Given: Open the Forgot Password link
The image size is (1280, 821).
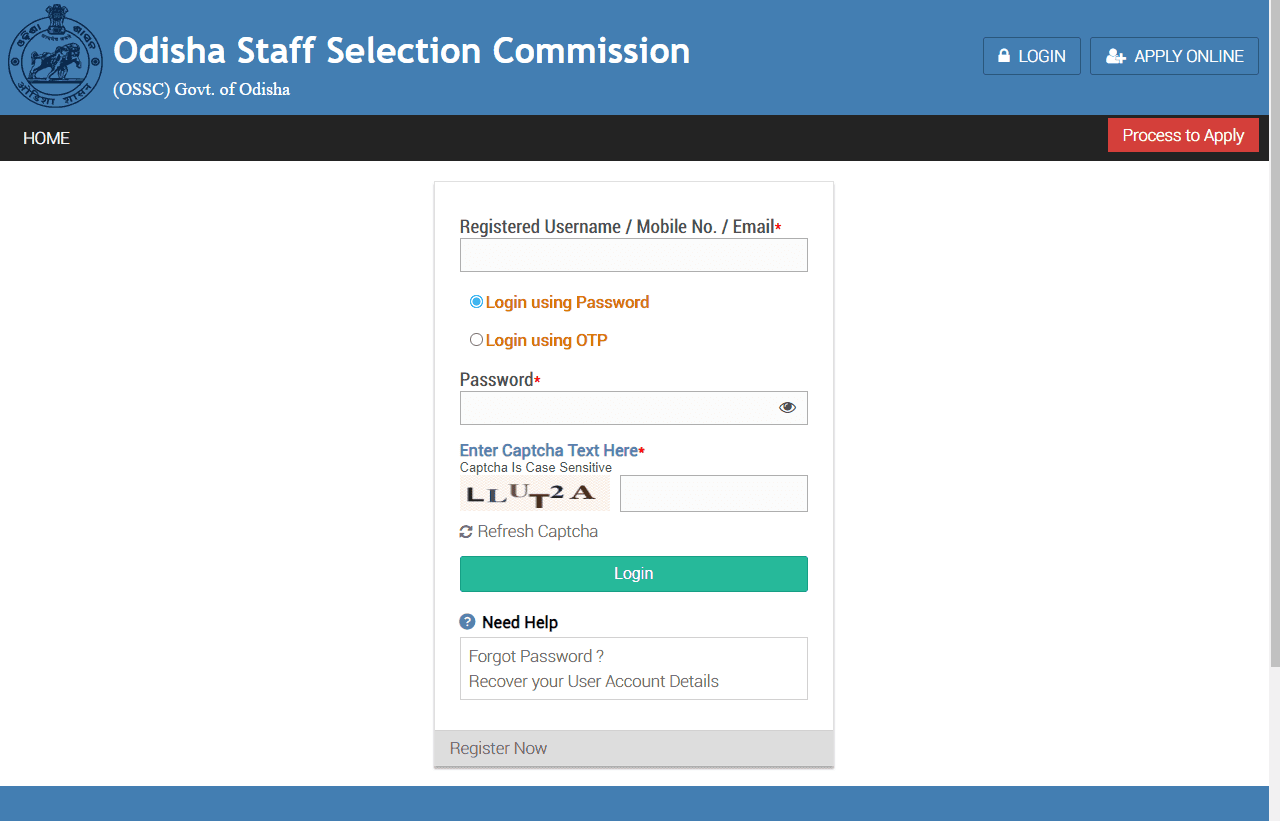Looking at the screenshot, I should pos(536,656).
